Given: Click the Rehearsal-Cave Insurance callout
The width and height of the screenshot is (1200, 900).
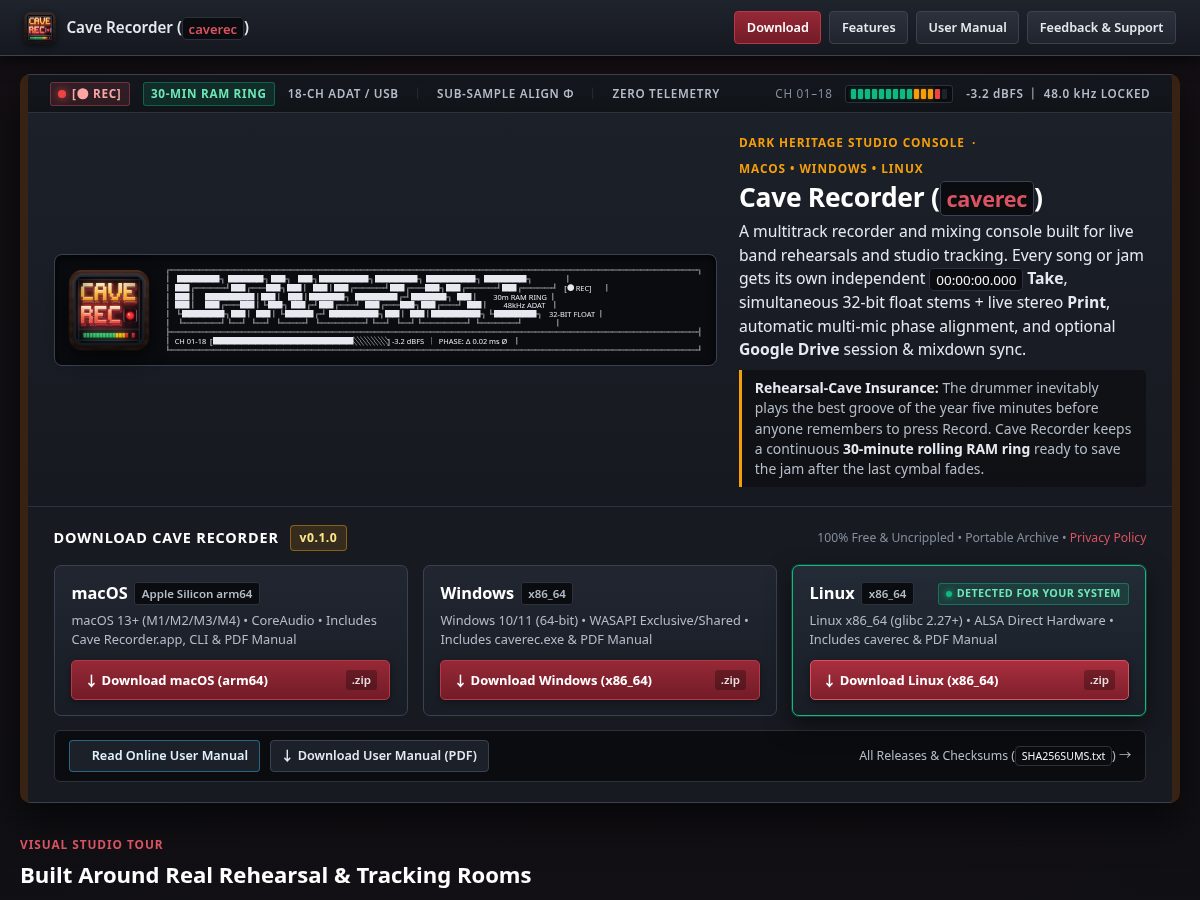Looking at the screenshot, I should [x=942, y=428].
